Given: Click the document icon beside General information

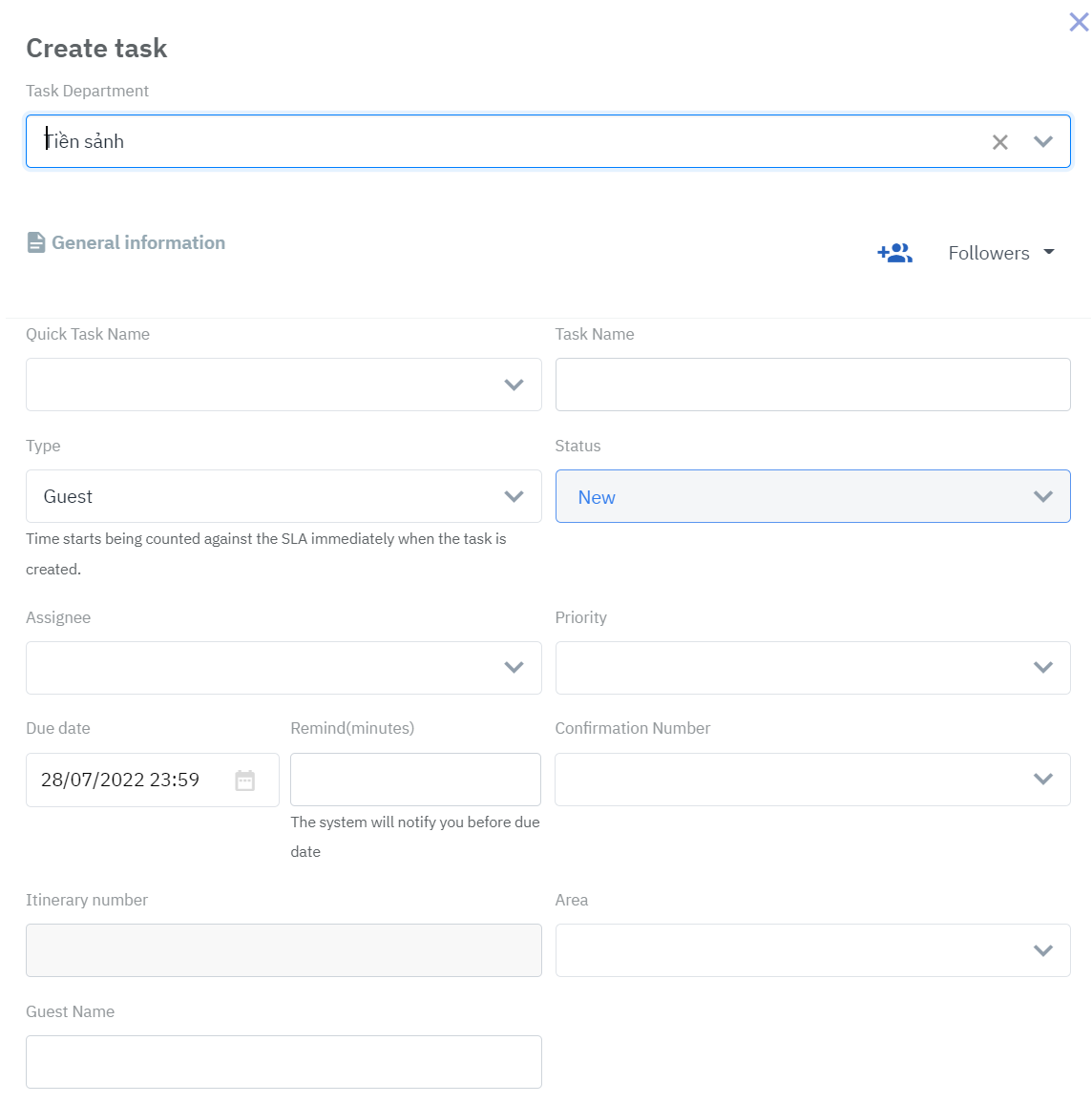Looking at the screenshot, I should pyautogui.click(x=35, y=241).
